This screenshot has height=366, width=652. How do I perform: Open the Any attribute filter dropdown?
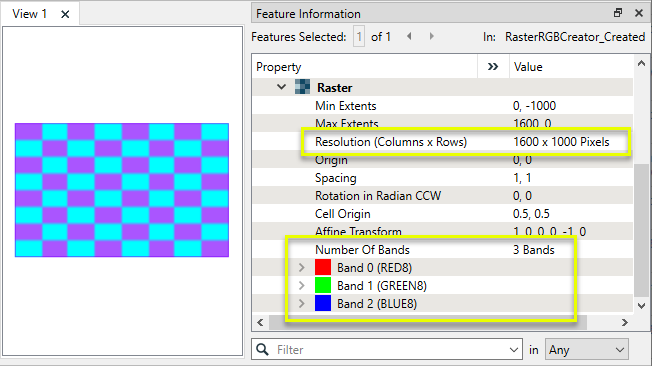(587, 349)
